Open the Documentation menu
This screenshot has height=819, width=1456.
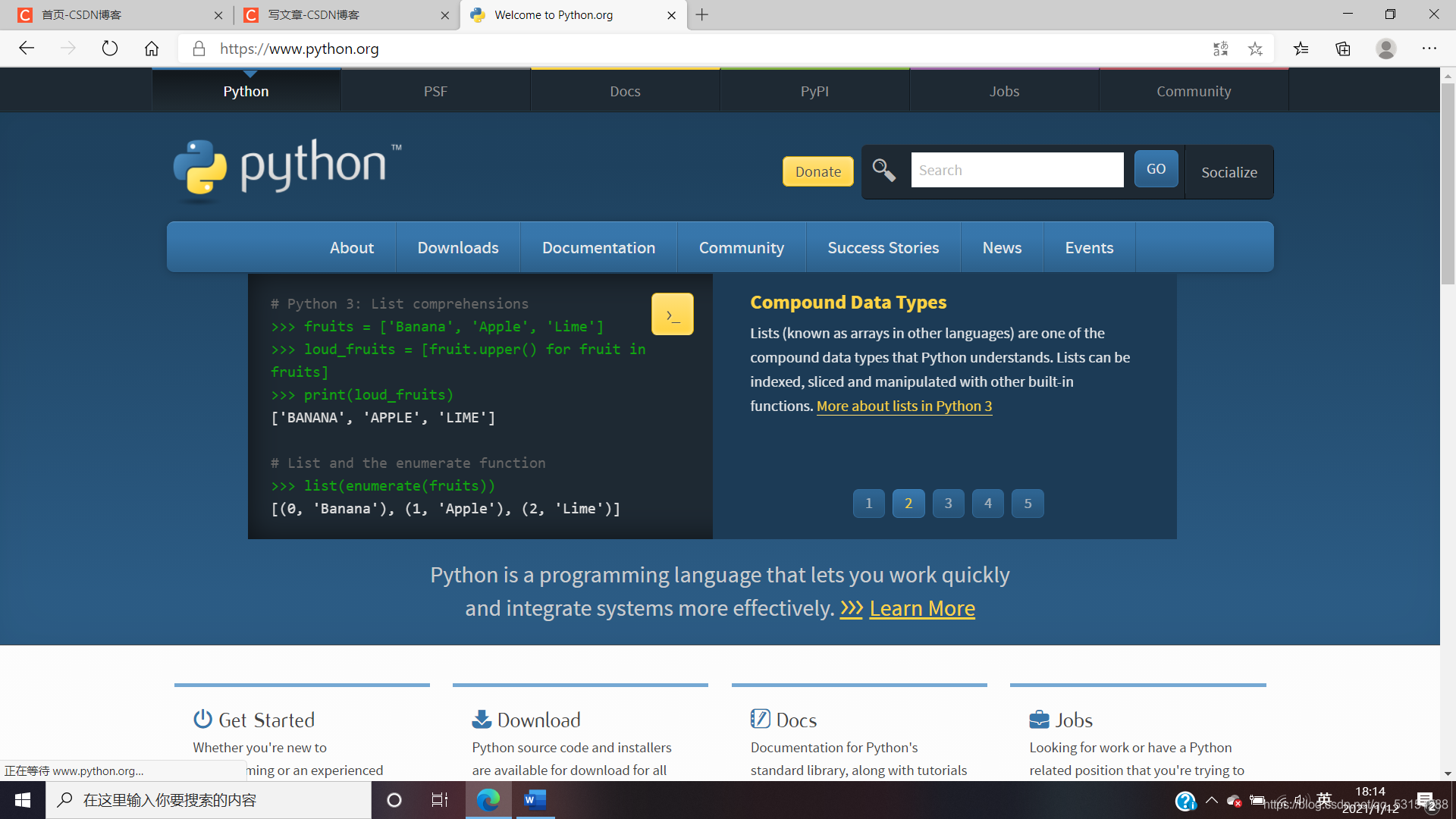599,248
